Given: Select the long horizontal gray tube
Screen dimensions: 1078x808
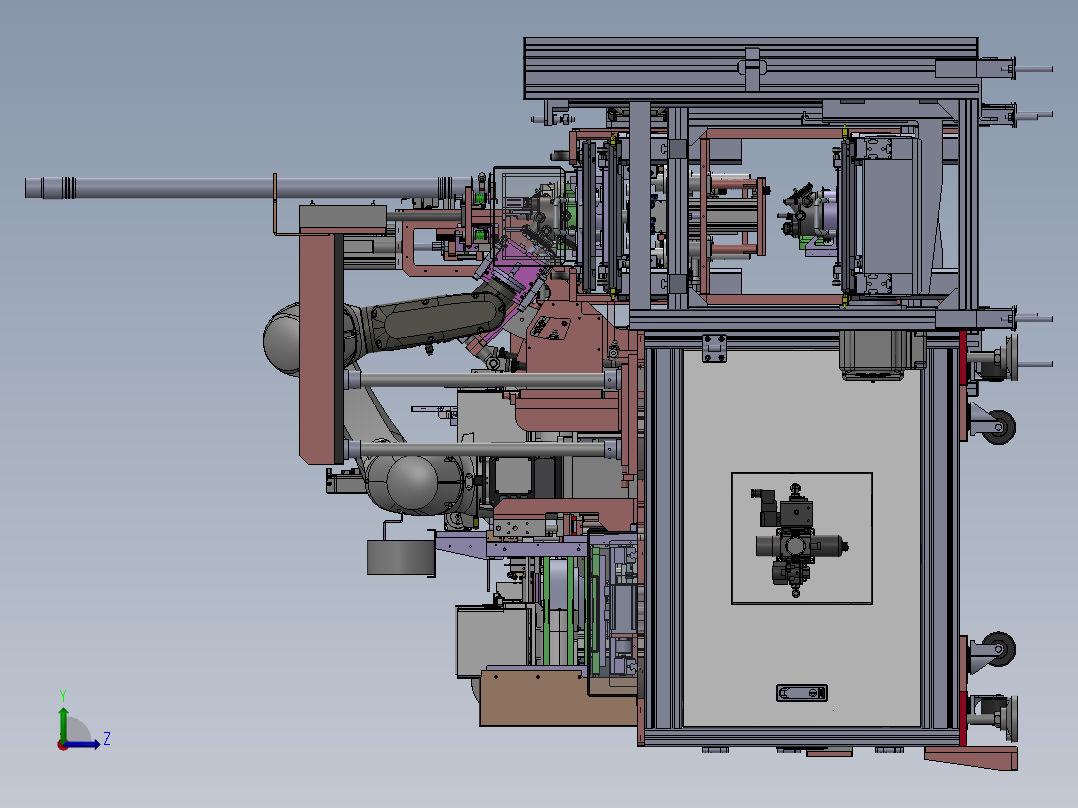Looking at the screenshot, I should point(248,188).
